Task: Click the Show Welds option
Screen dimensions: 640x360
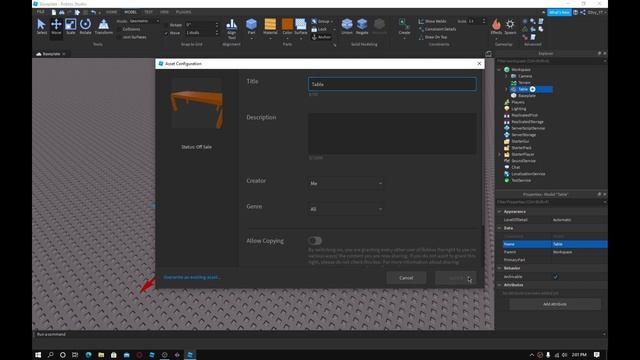Action: 432,21
